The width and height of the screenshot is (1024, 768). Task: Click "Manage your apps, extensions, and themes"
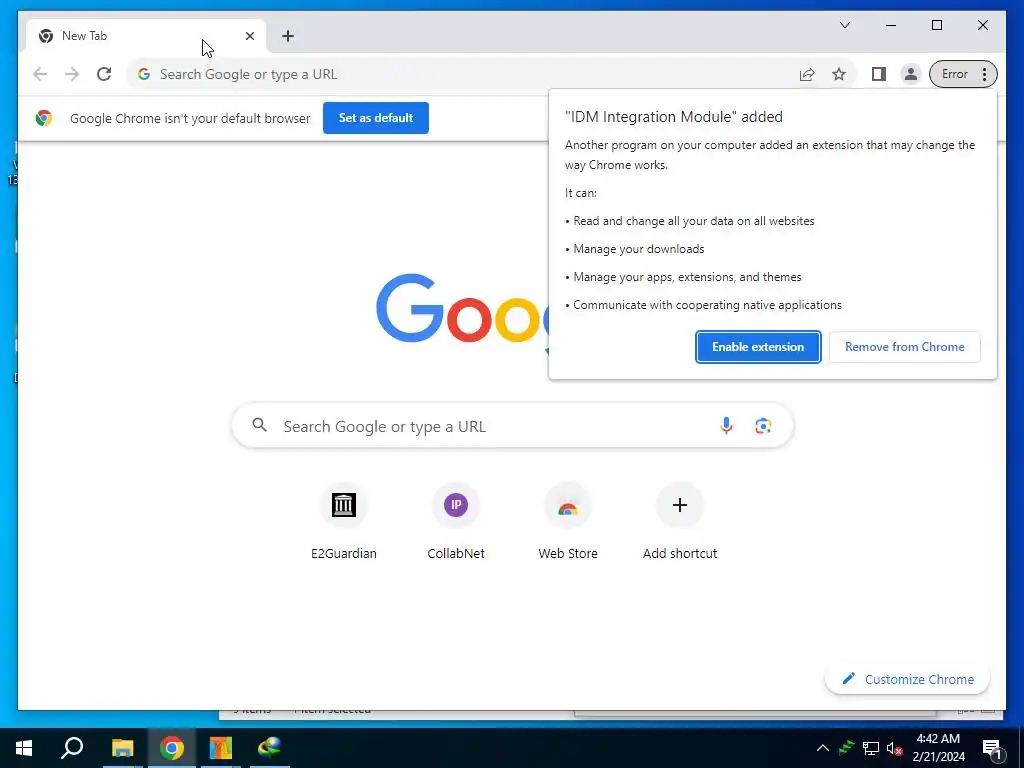coord(687,277)
